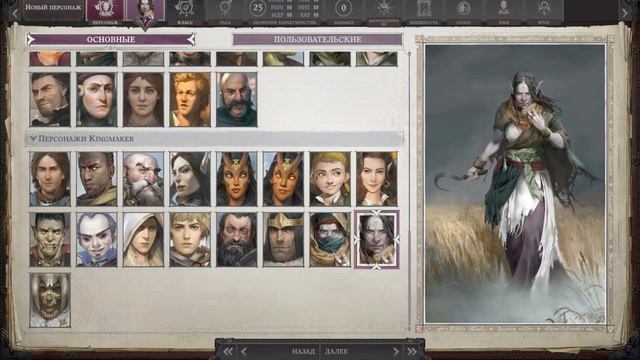Click the highlighted pale dark-haired woman portrait
Viewport: 640px width, 360px height.
376,240
